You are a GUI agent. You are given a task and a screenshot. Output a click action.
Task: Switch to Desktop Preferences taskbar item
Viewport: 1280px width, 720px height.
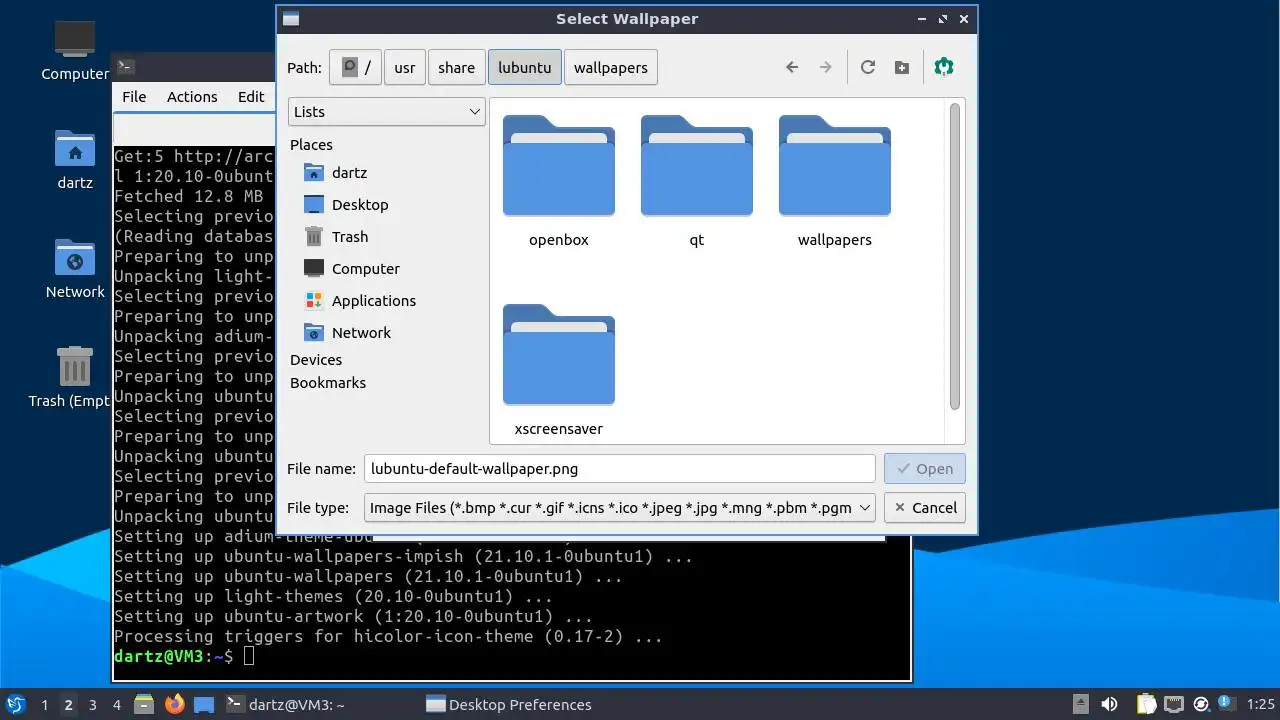510,705
